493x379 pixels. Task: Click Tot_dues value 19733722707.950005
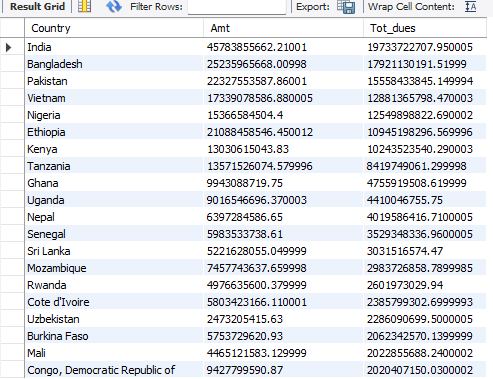(420, 47)
